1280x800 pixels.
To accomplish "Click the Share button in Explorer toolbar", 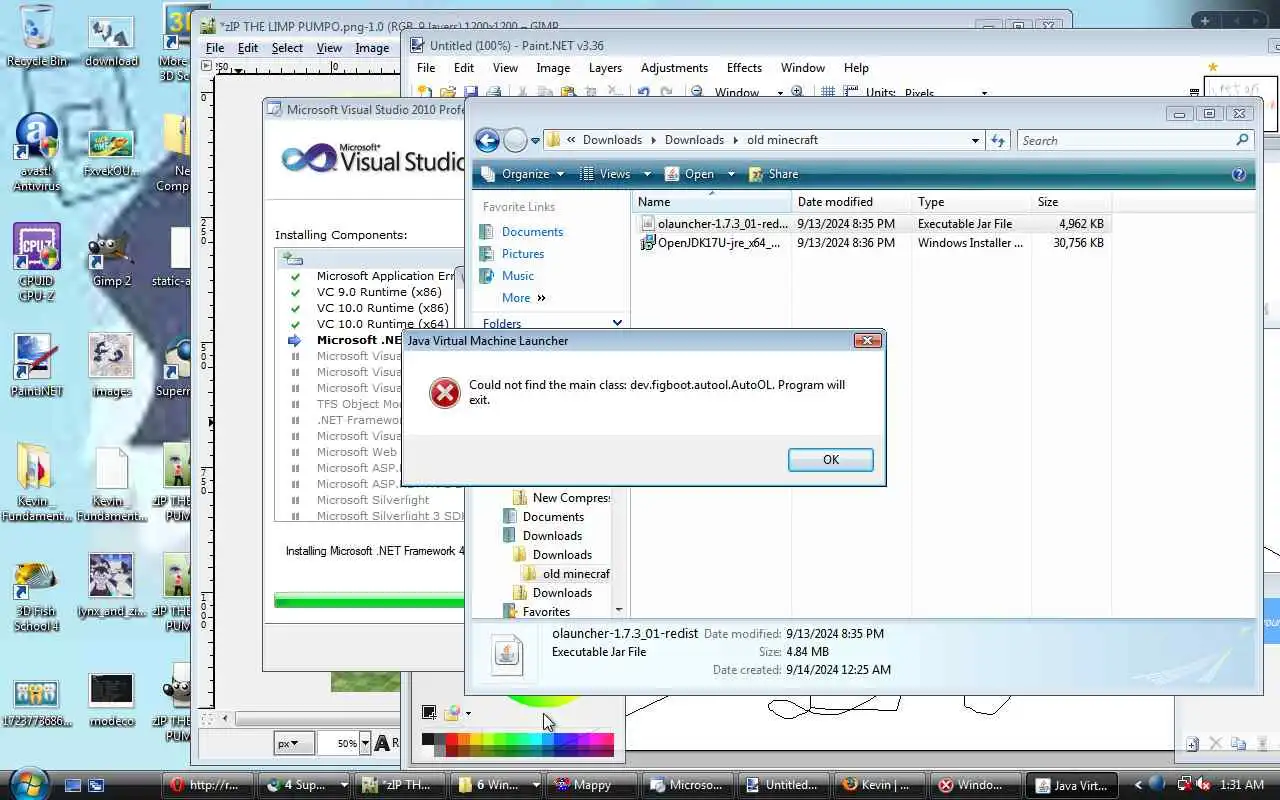I will [x=773, y=174].
